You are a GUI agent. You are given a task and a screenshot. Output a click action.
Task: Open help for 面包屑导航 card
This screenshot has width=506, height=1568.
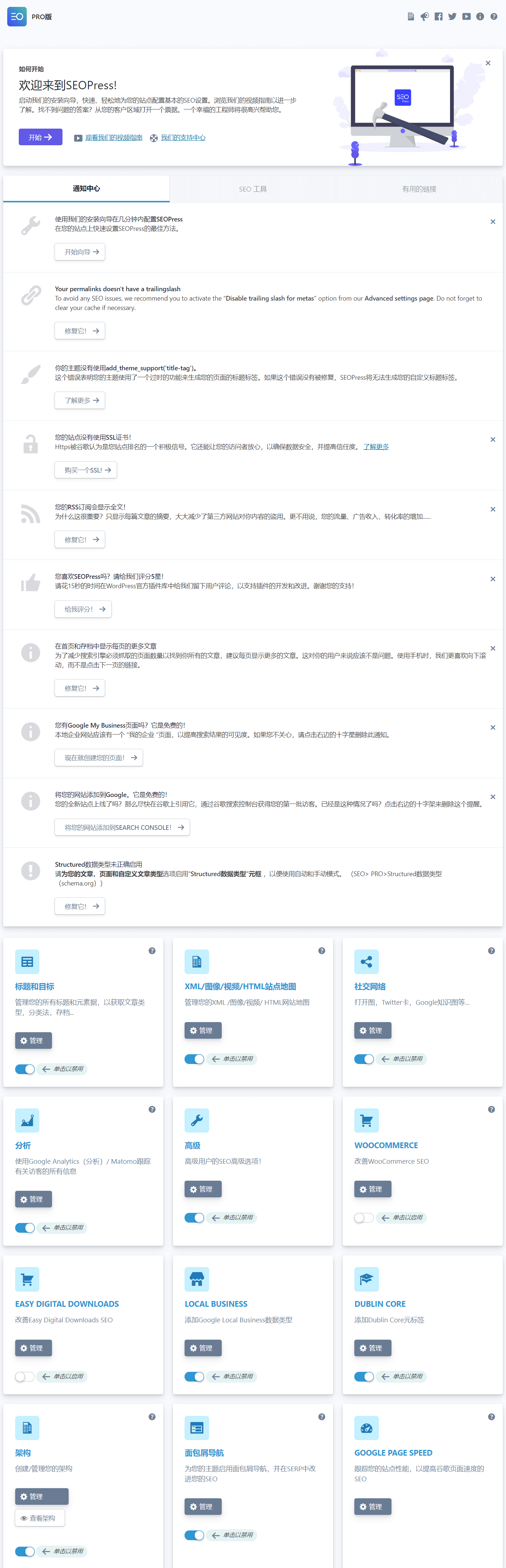click(322, 1417)
